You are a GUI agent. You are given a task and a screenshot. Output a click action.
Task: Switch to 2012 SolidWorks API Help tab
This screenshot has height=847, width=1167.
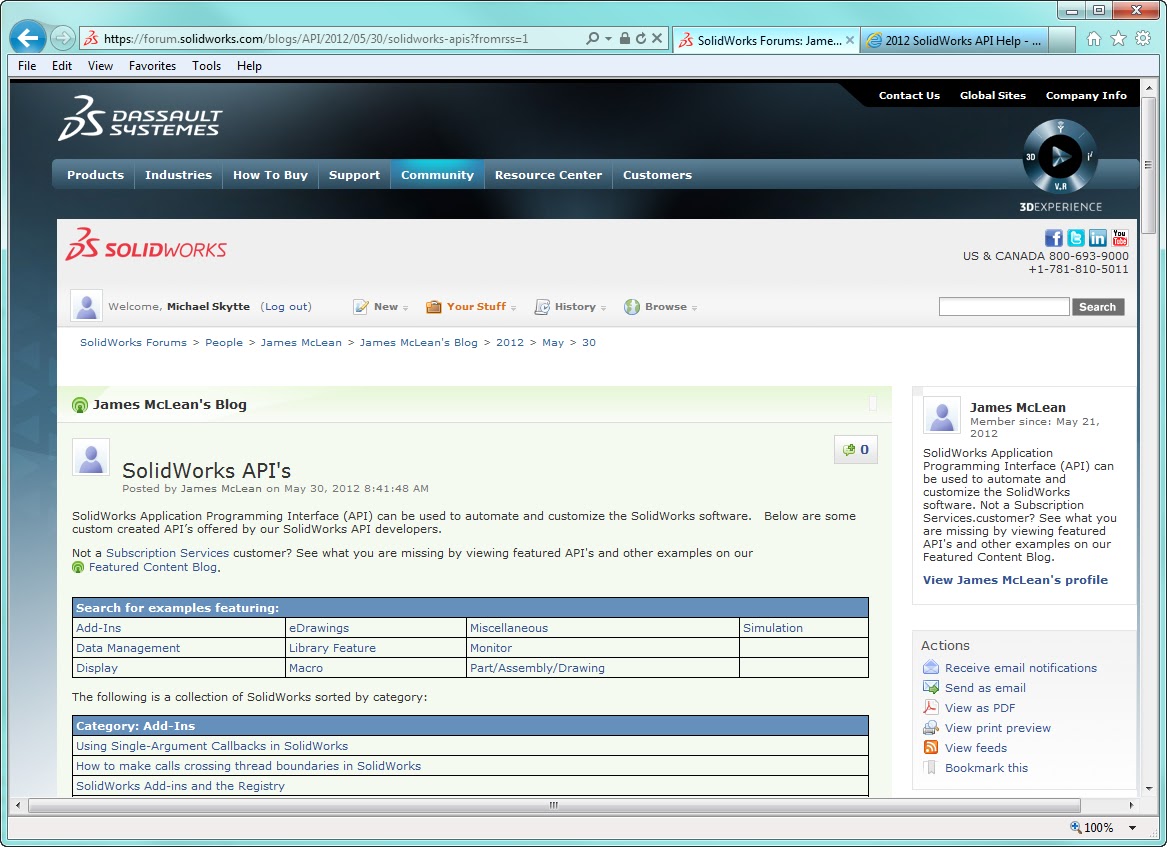point(955,40)
